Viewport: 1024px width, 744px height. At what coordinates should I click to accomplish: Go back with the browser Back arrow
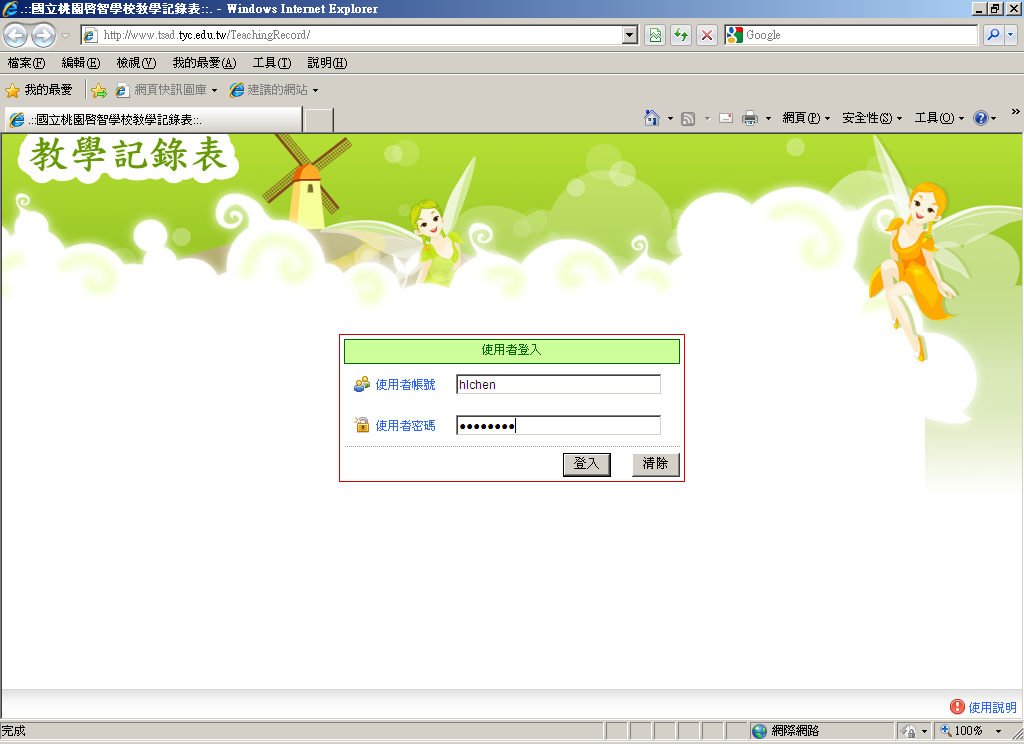(16, 35)
